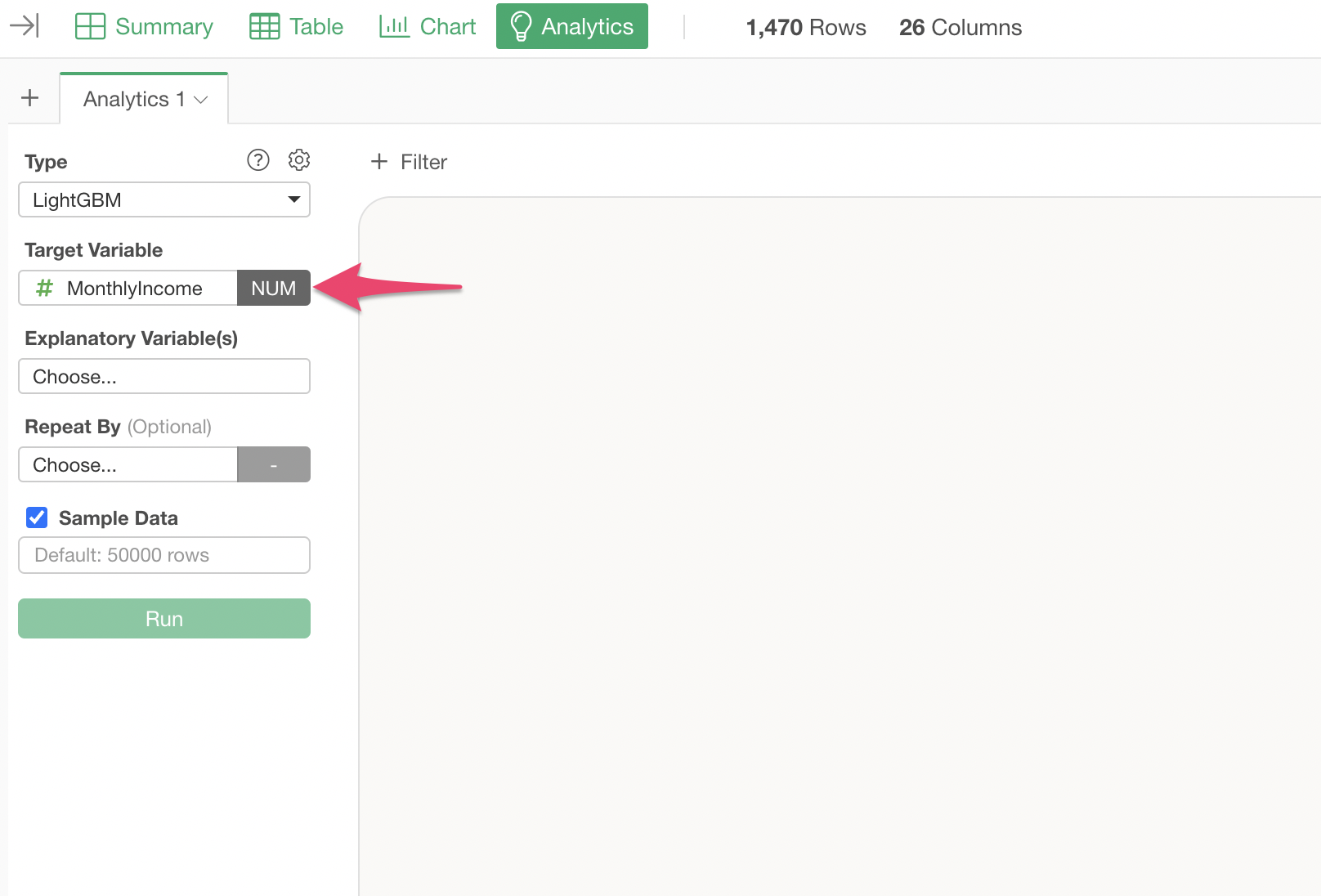
Task: Click the Table view icon
Action: pyautogui.click(x=264, y=26)
